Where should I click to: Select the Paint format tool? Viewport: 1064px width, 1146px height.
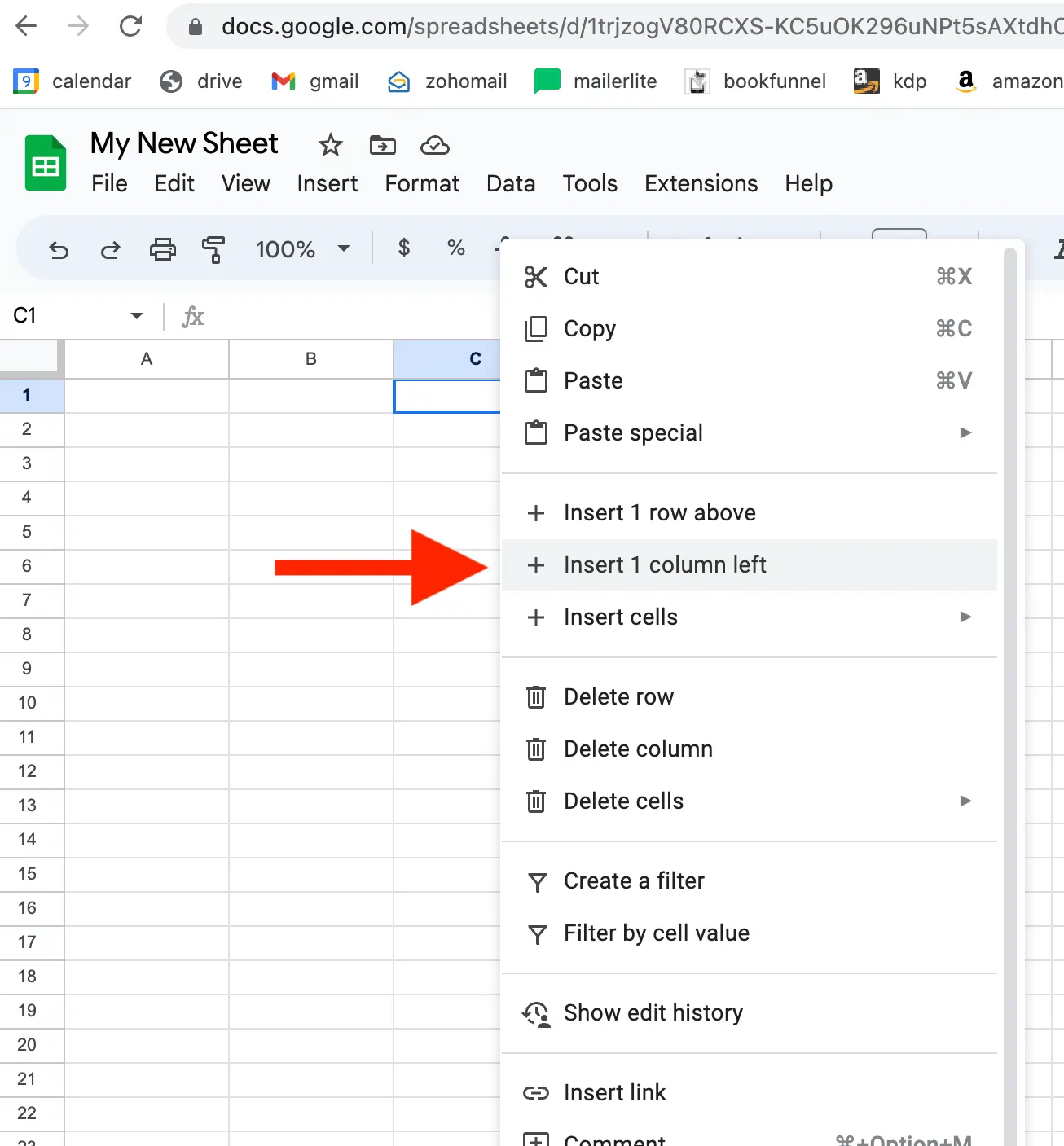point(213,249)
